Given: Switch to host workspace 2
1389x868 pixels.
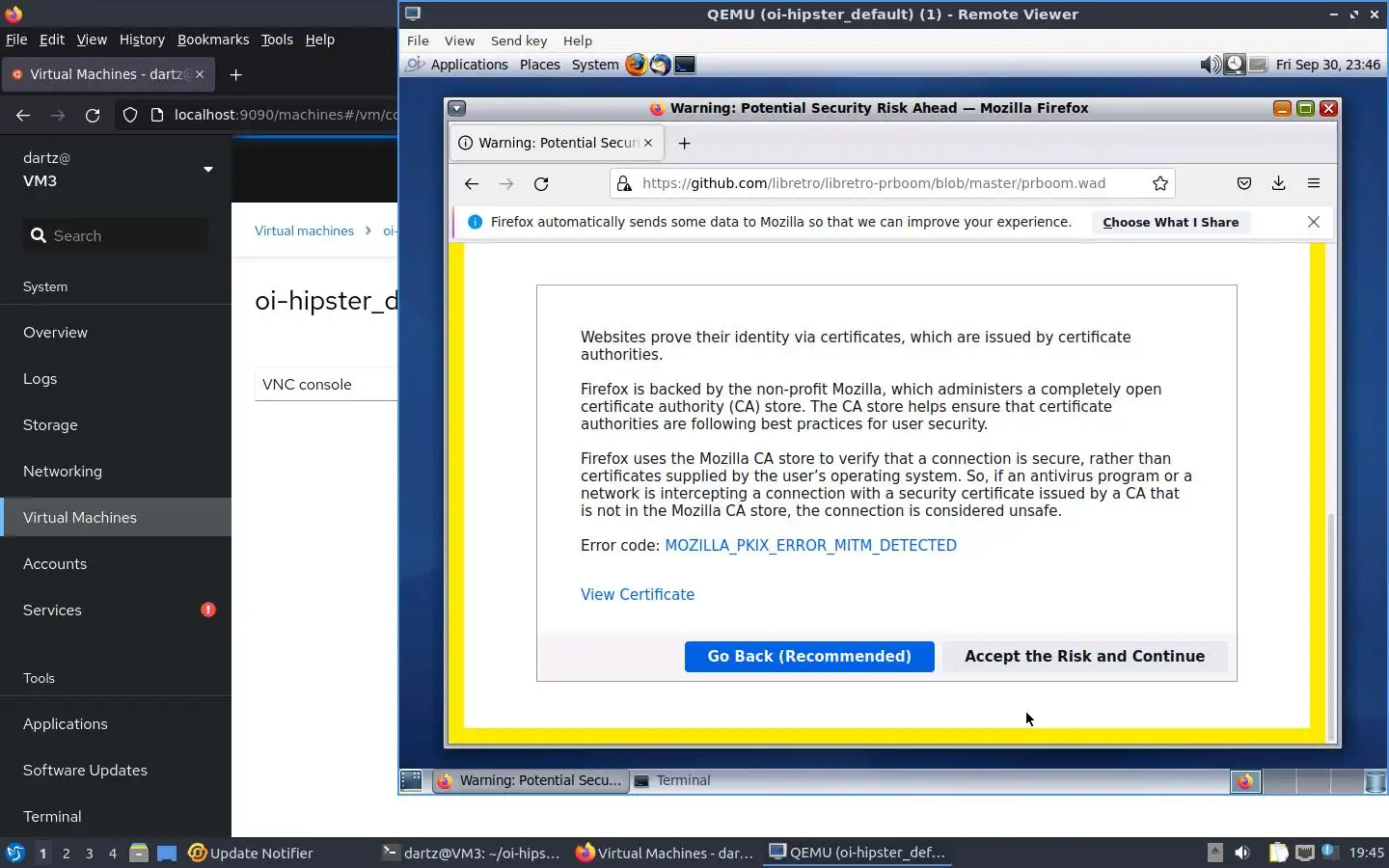Looking at the screenshot, I should point(66,853).
